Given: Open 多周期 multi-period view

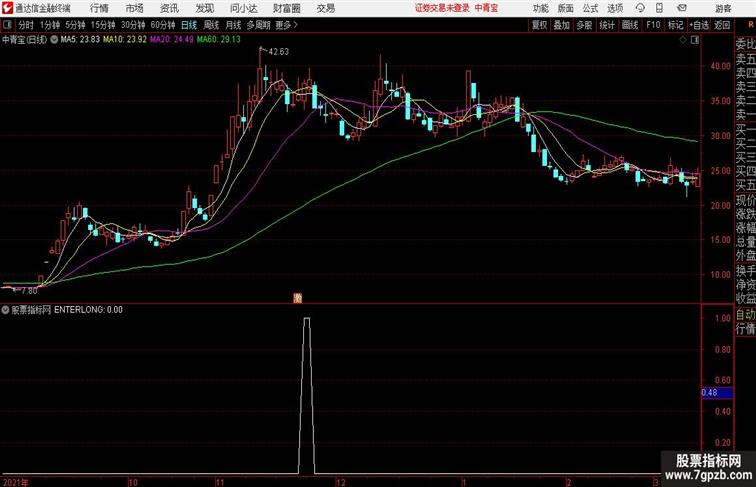Looking at the screenshot, I should (x=258, y=25).
